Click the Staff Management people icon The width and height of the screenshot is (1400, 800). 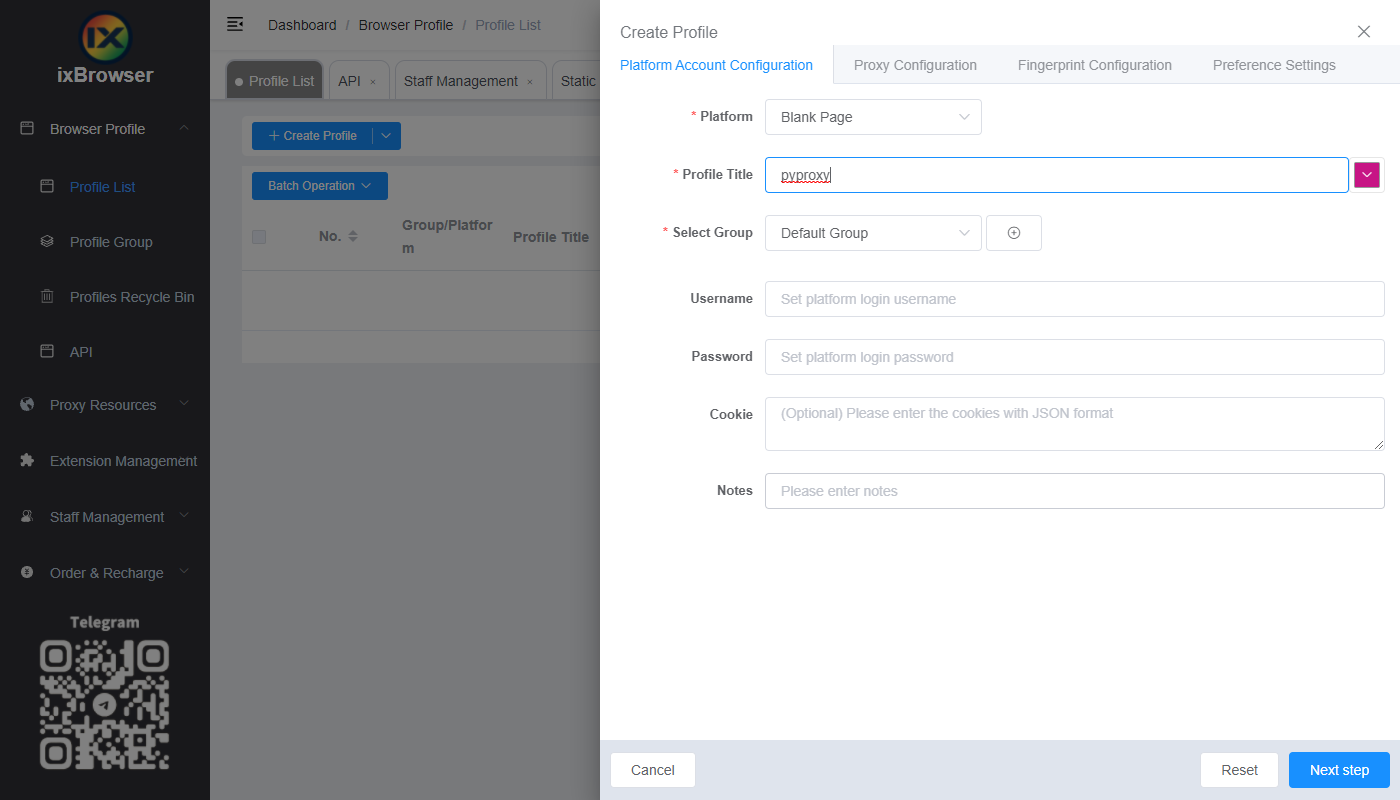pyautogui.click(x=27, y=517)
